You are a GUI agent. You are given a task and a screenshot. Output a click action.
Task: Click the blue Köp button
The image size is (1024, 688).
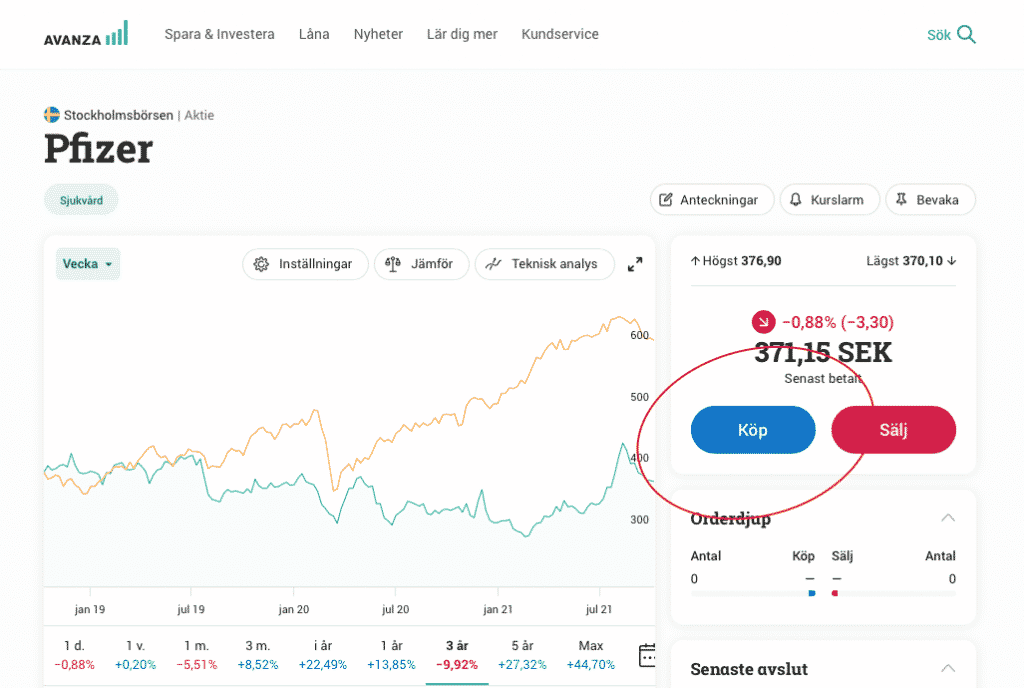coord(753,430)
